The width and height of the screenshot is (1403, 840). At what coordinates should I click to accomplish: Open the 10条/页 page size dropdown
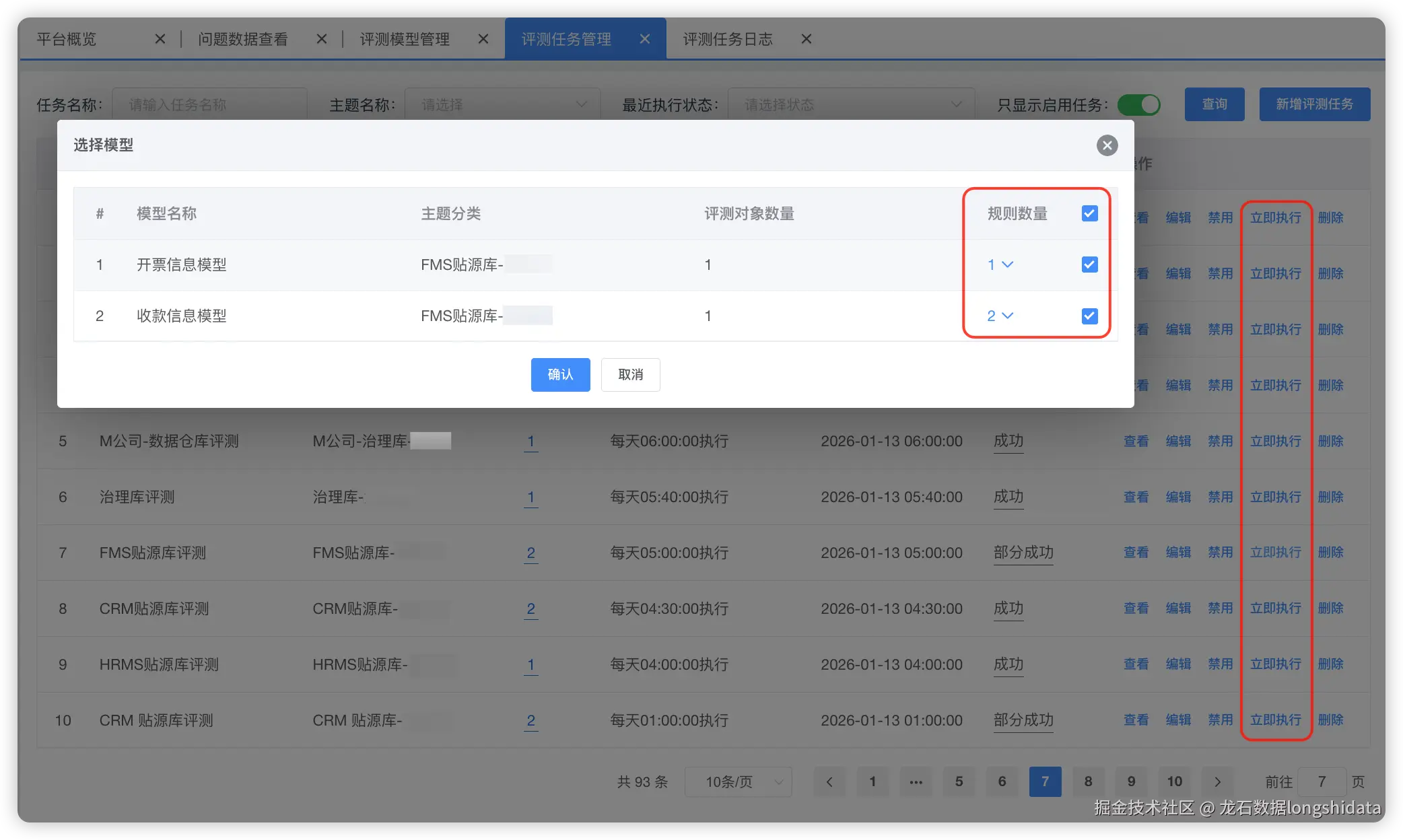[x=738, y=781]
